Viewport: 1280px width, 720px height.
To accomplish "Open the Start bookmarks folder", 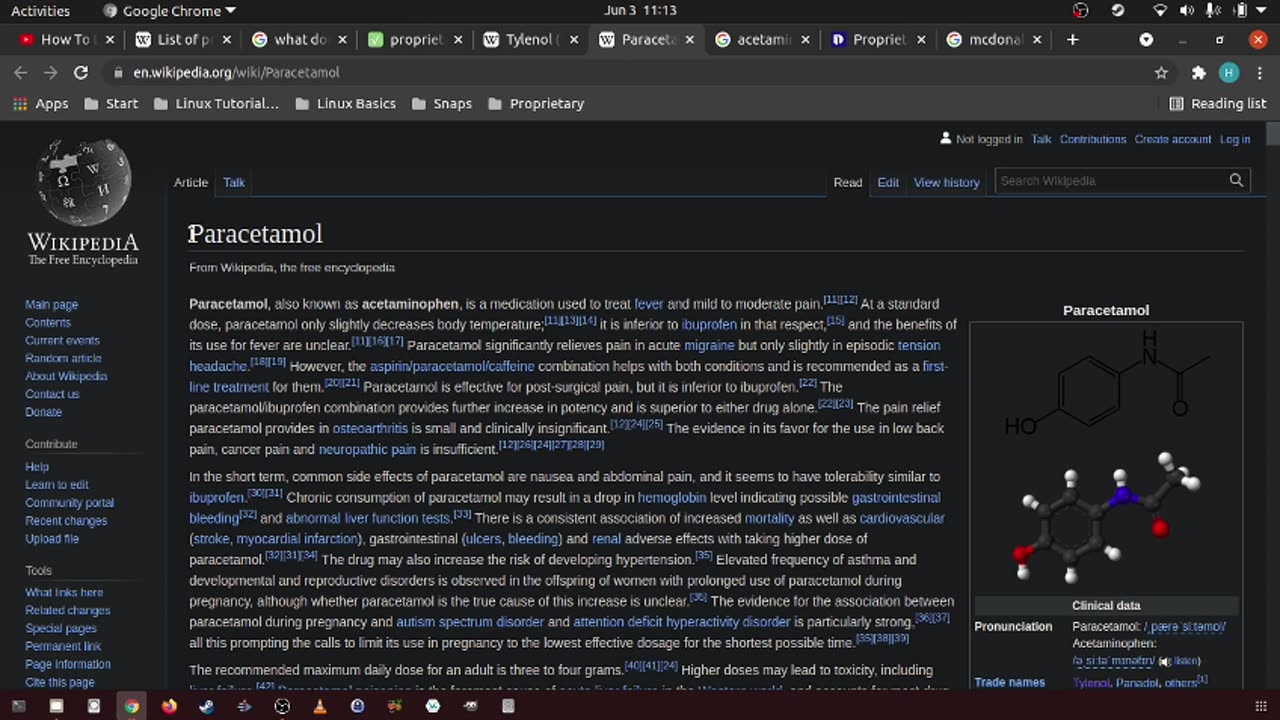I will point(111,103).
